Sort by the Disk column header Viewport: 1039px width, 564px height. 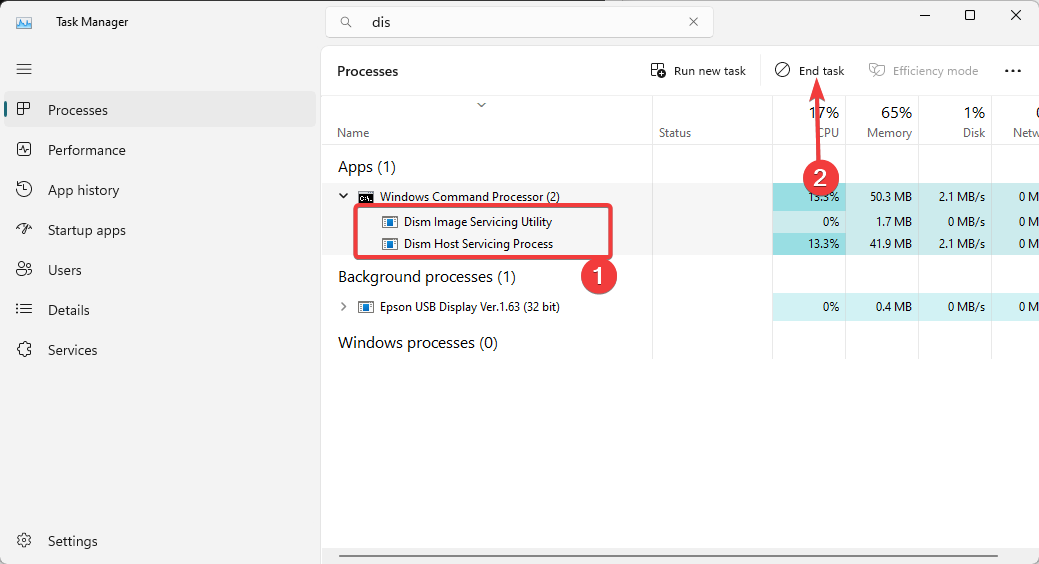click(x=955, y=121)
